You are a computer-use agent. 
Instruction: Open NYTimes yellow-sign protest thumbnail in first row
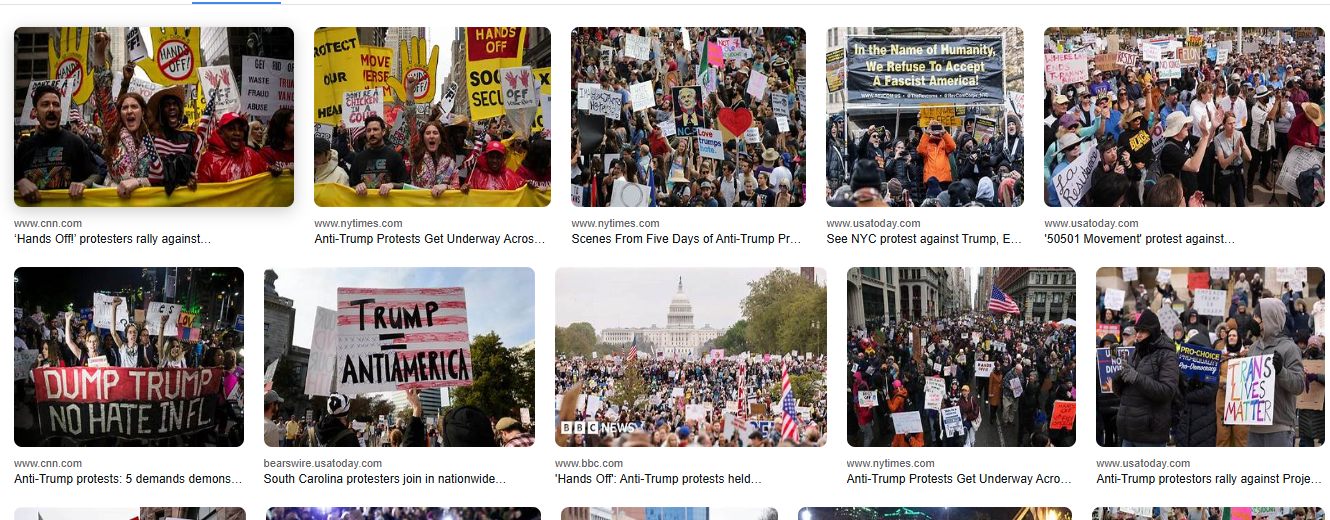[432, 117]
